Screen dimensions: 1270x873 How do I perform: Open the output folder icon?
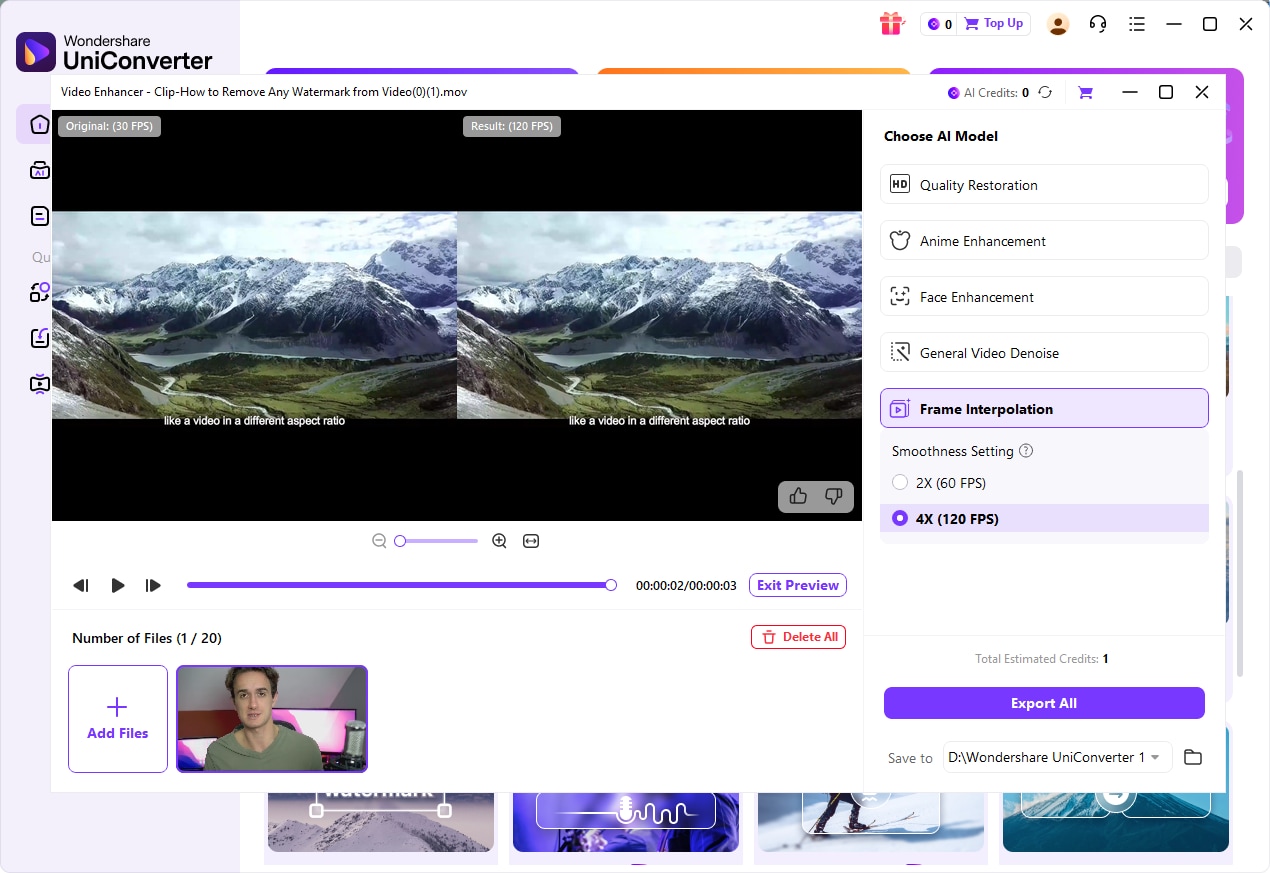coord(1192,757)
